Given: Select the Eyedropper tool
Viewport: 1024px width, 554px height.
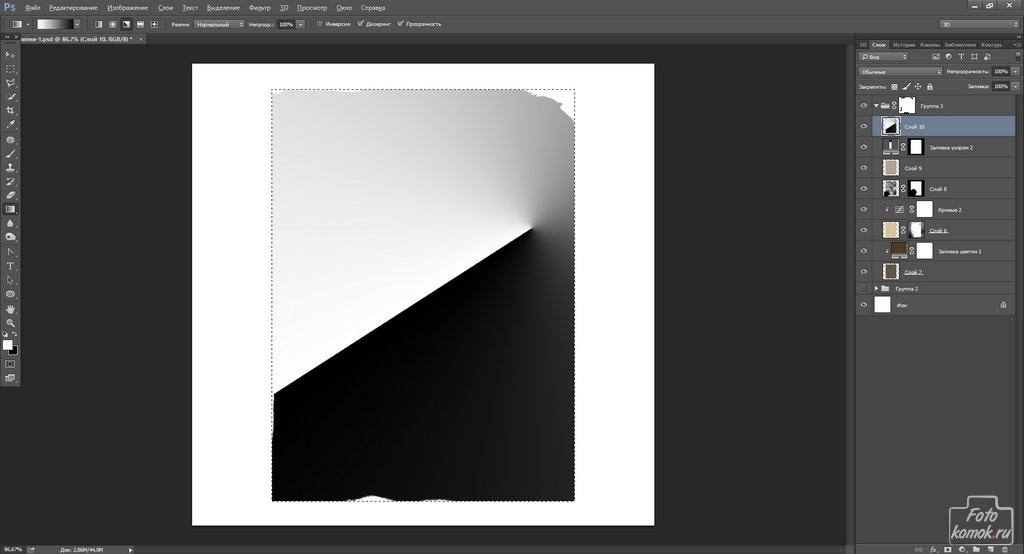Looking at the screenshot, I should pyautogui.click(x=11, y=125).
